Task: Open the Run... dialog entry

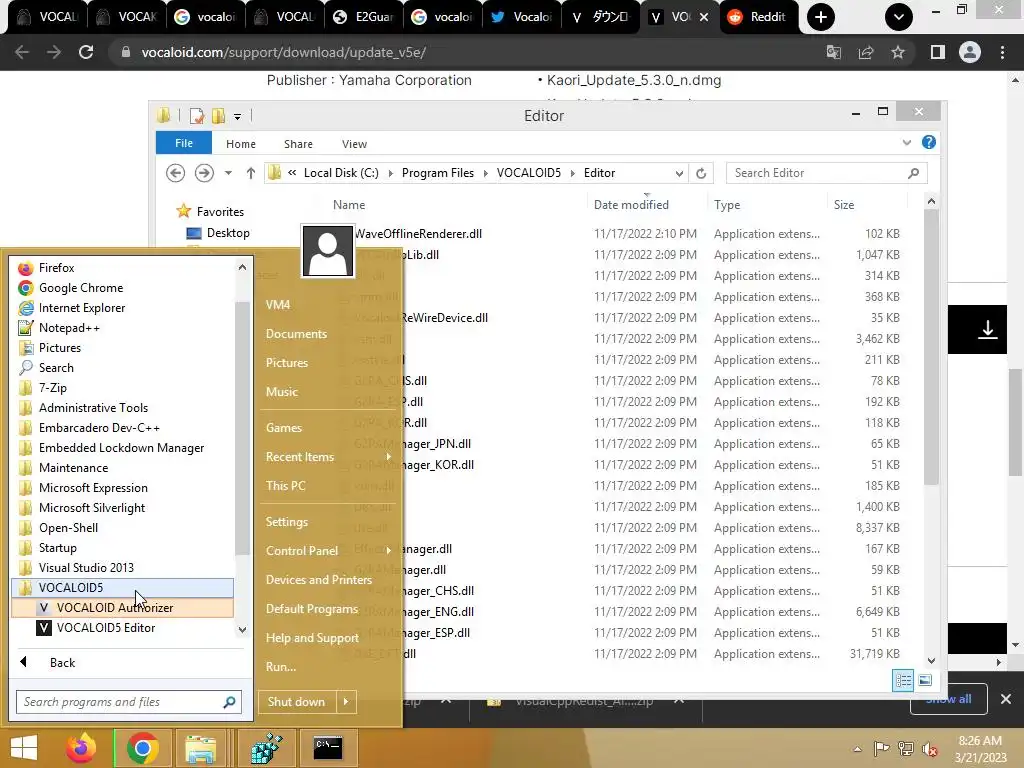Action: (281, 667)
